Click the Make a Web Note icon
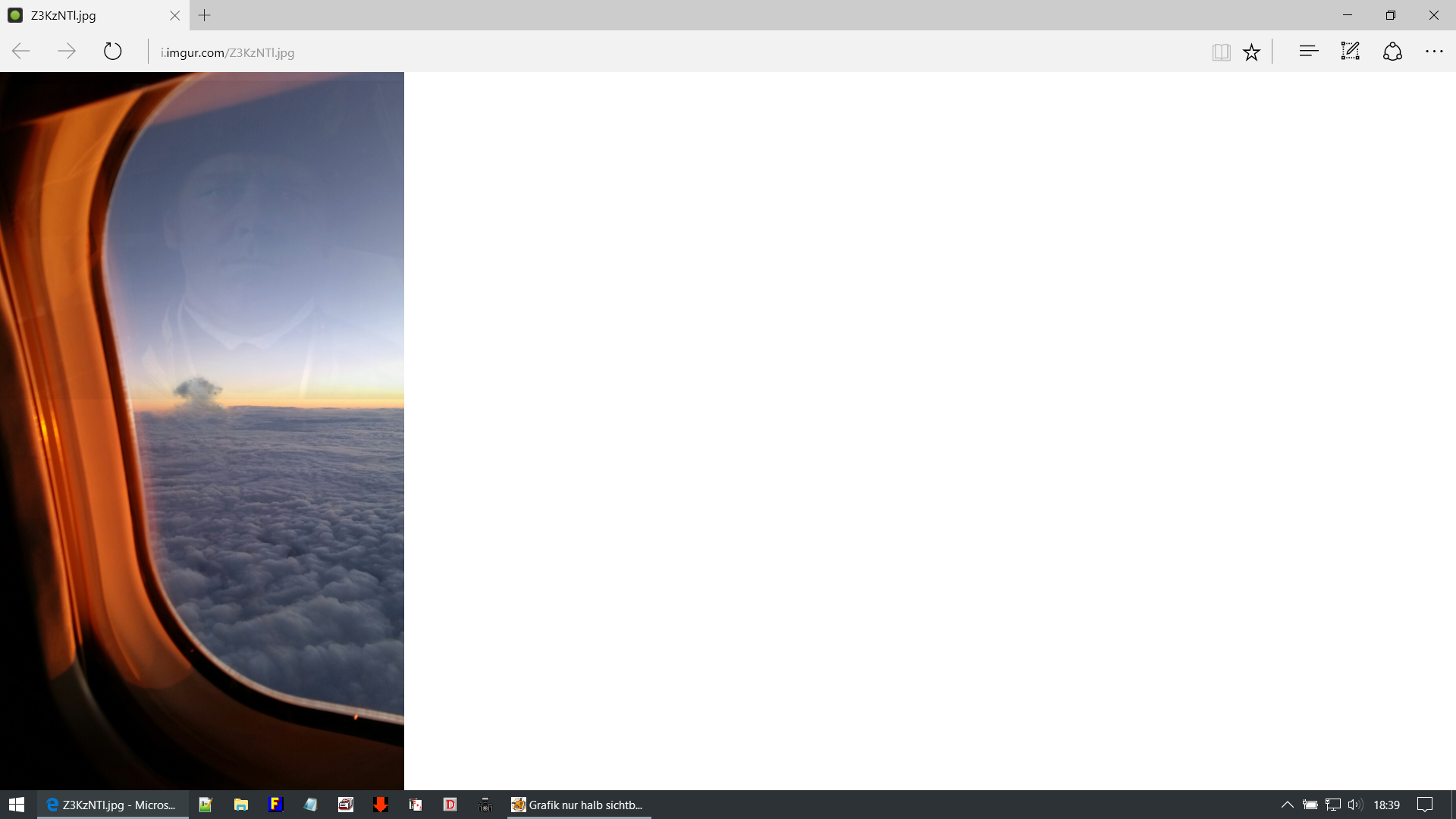The image size is (1456, 819). [1351, 52]
